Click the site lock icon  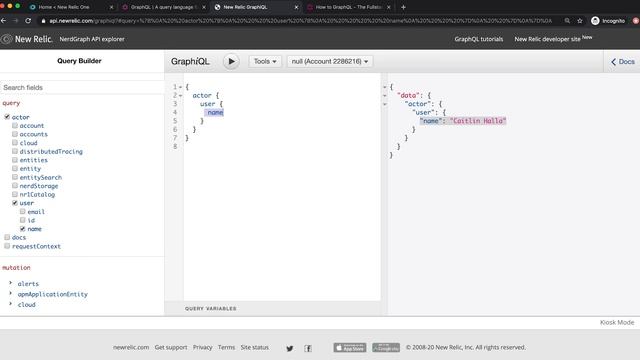(43, 21)
